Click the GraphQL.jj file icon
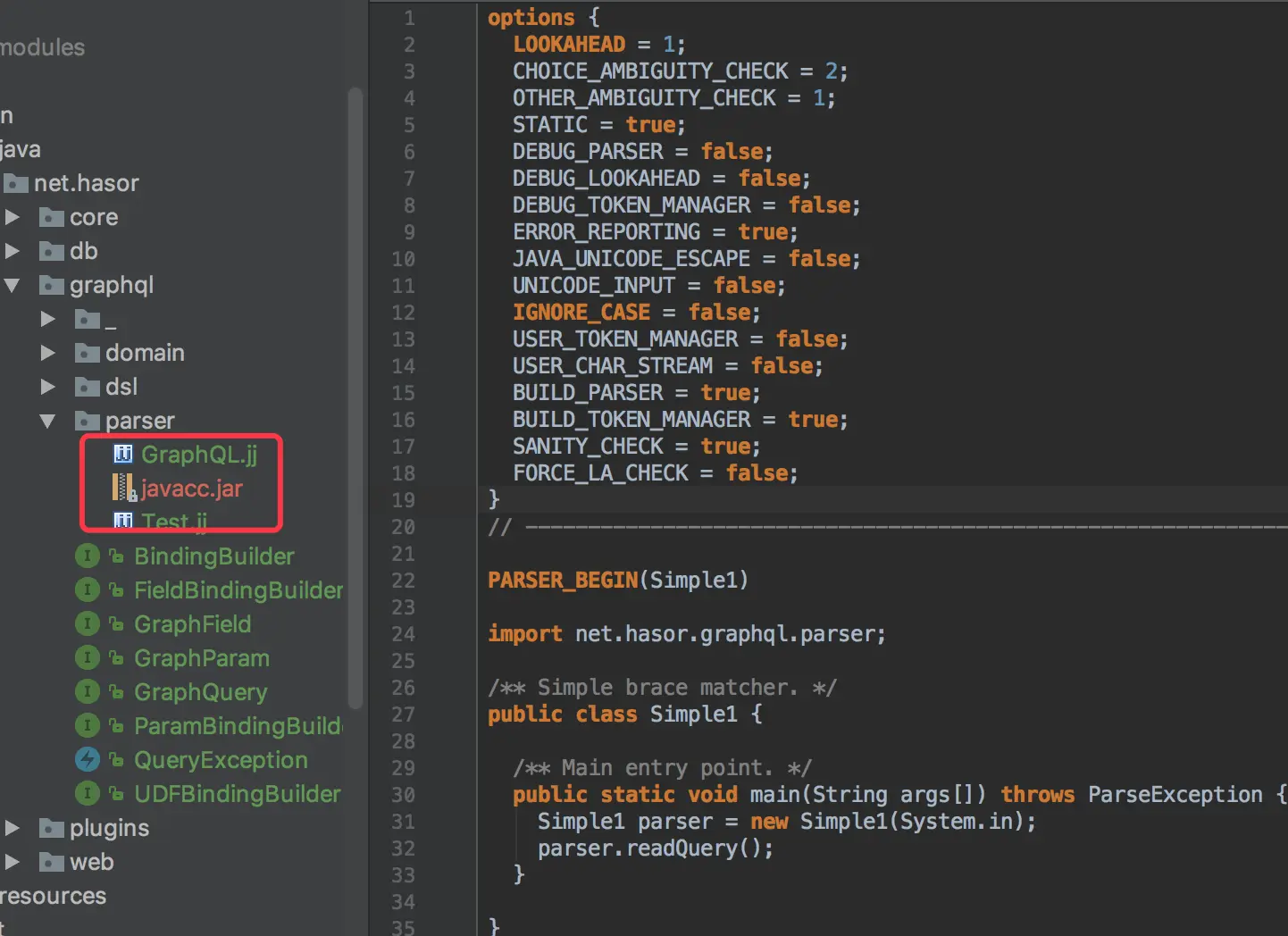1288x936 pixels. pyautogui.click(x=123, y=454)
